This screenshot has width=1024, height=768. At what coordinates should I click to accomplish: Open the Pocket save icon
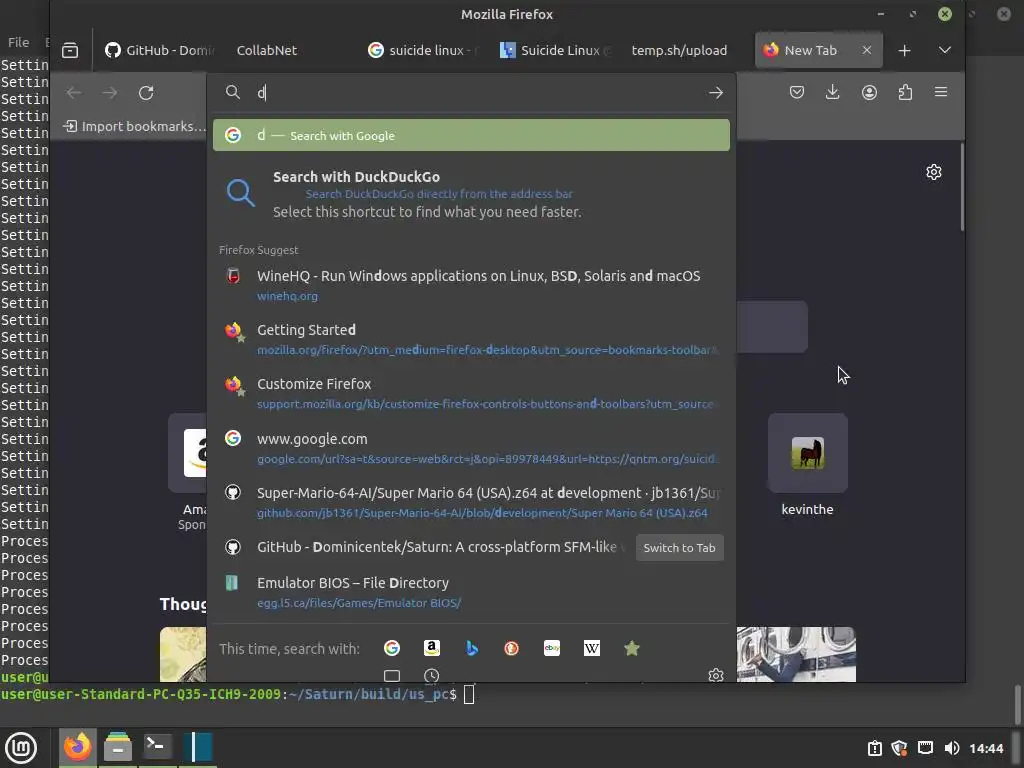click(x=797, y=92)
